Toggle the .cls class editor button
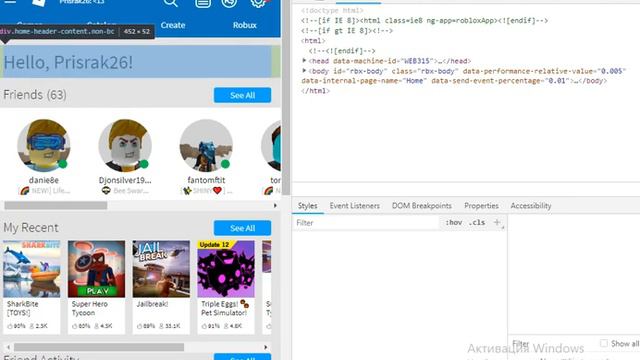The width and height of the screenshot is (640, 360). 477,222
